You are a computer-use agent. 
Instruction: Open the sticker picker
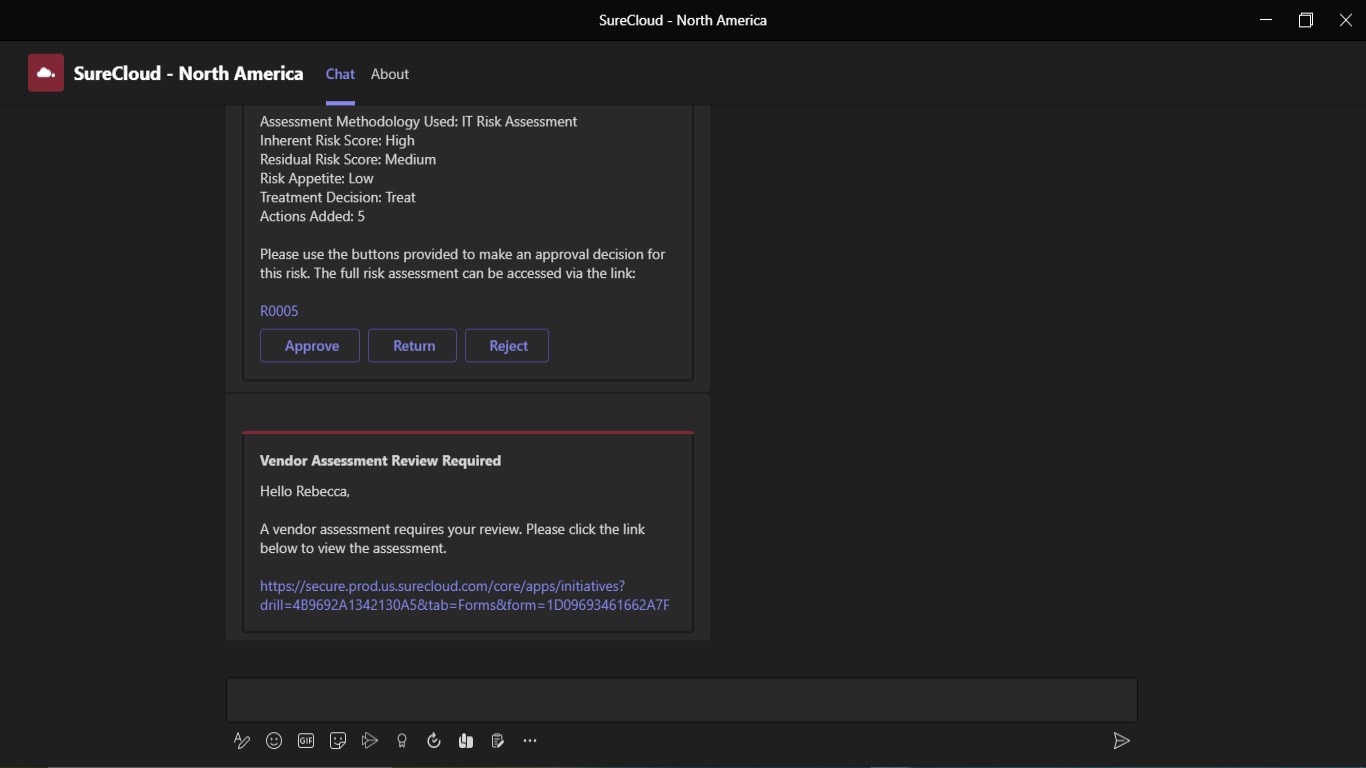338,741
